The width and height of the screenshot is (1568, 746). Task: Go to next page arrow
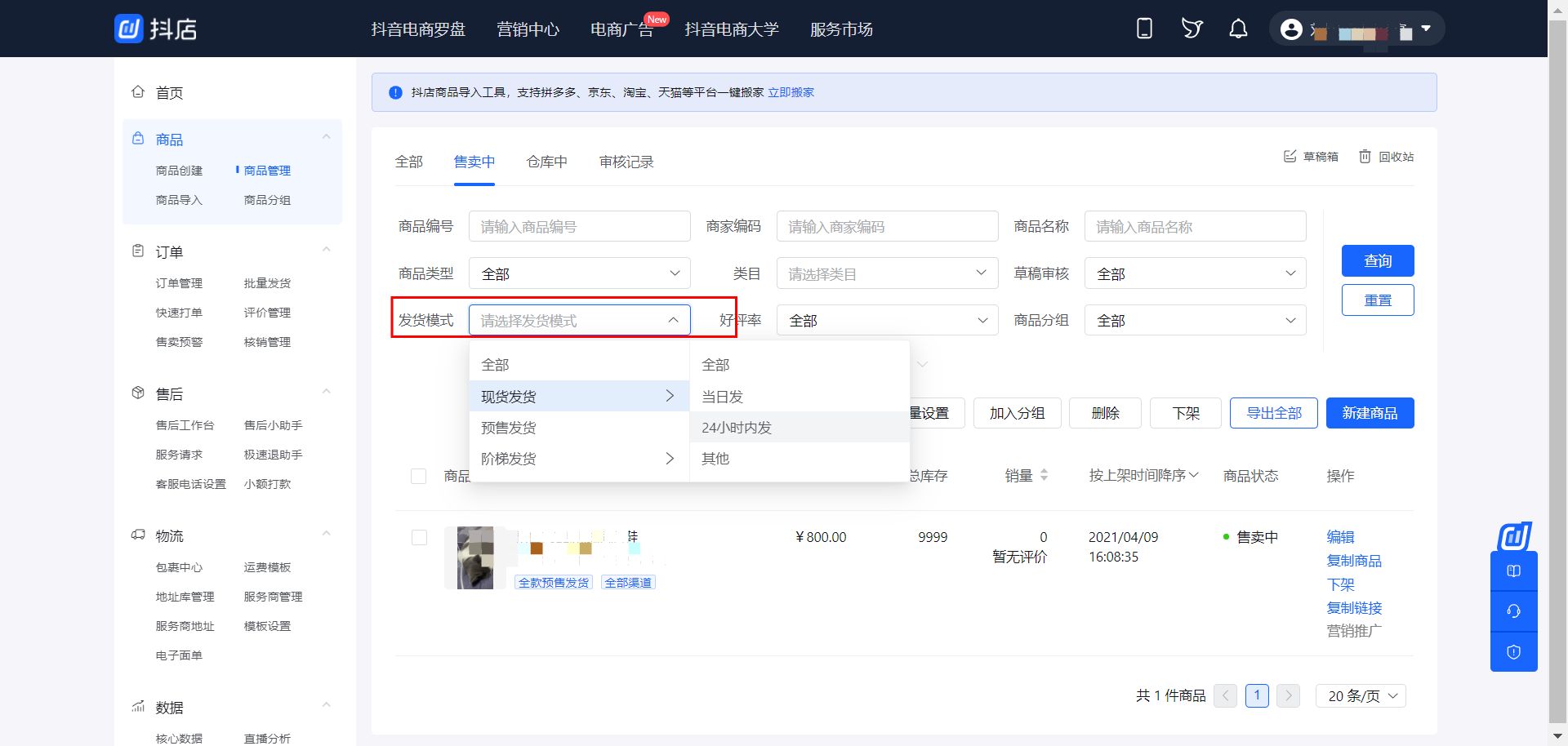coord(1288,695)
